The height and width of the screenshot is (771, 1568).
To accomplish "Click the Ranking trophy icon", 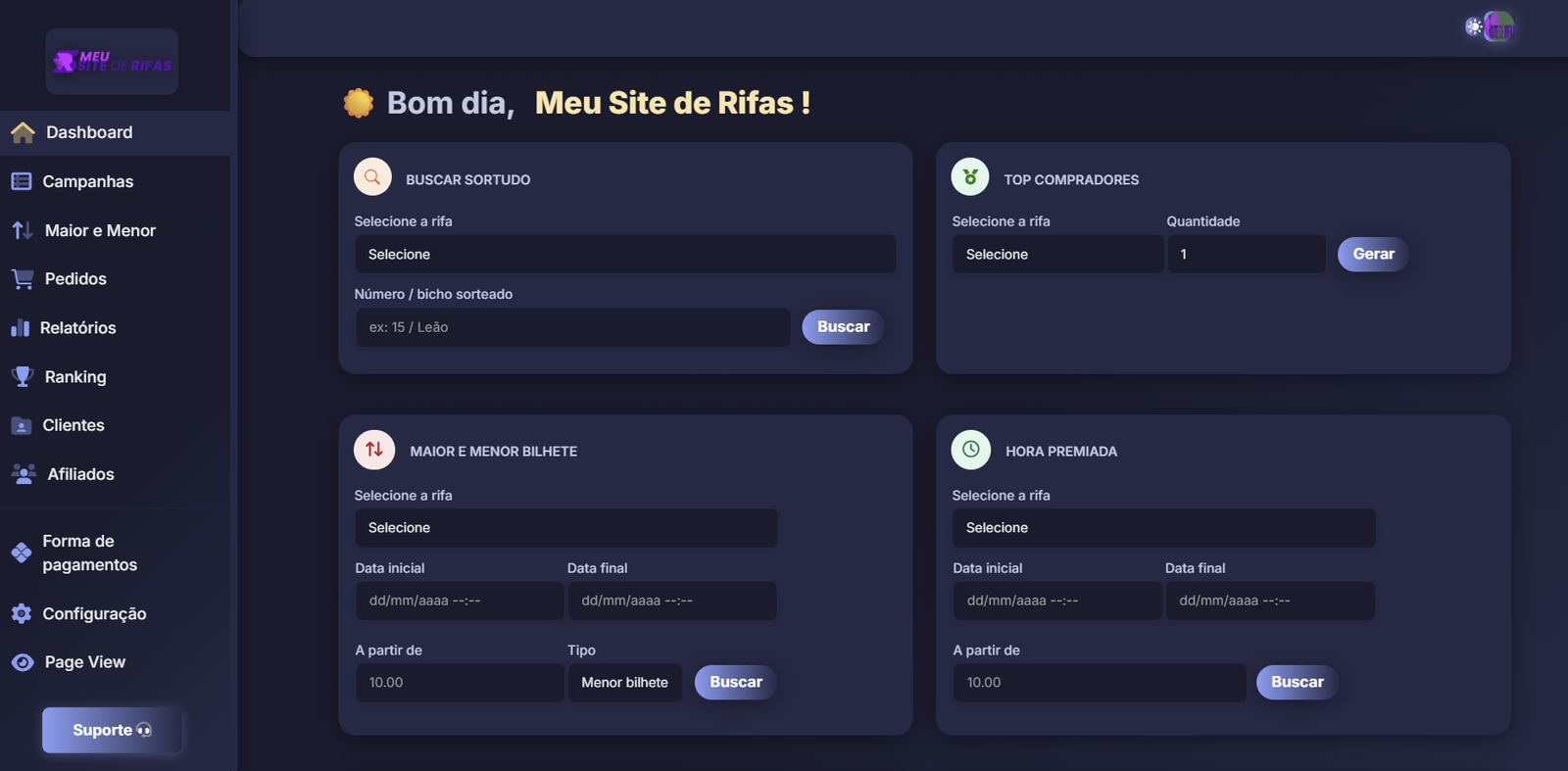I will 23,376.
